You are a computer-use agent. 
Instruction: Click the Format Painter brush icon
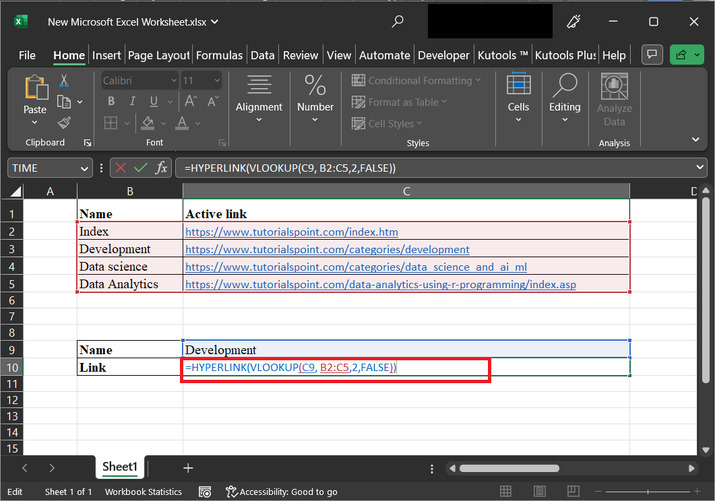[x=65, y=123]
